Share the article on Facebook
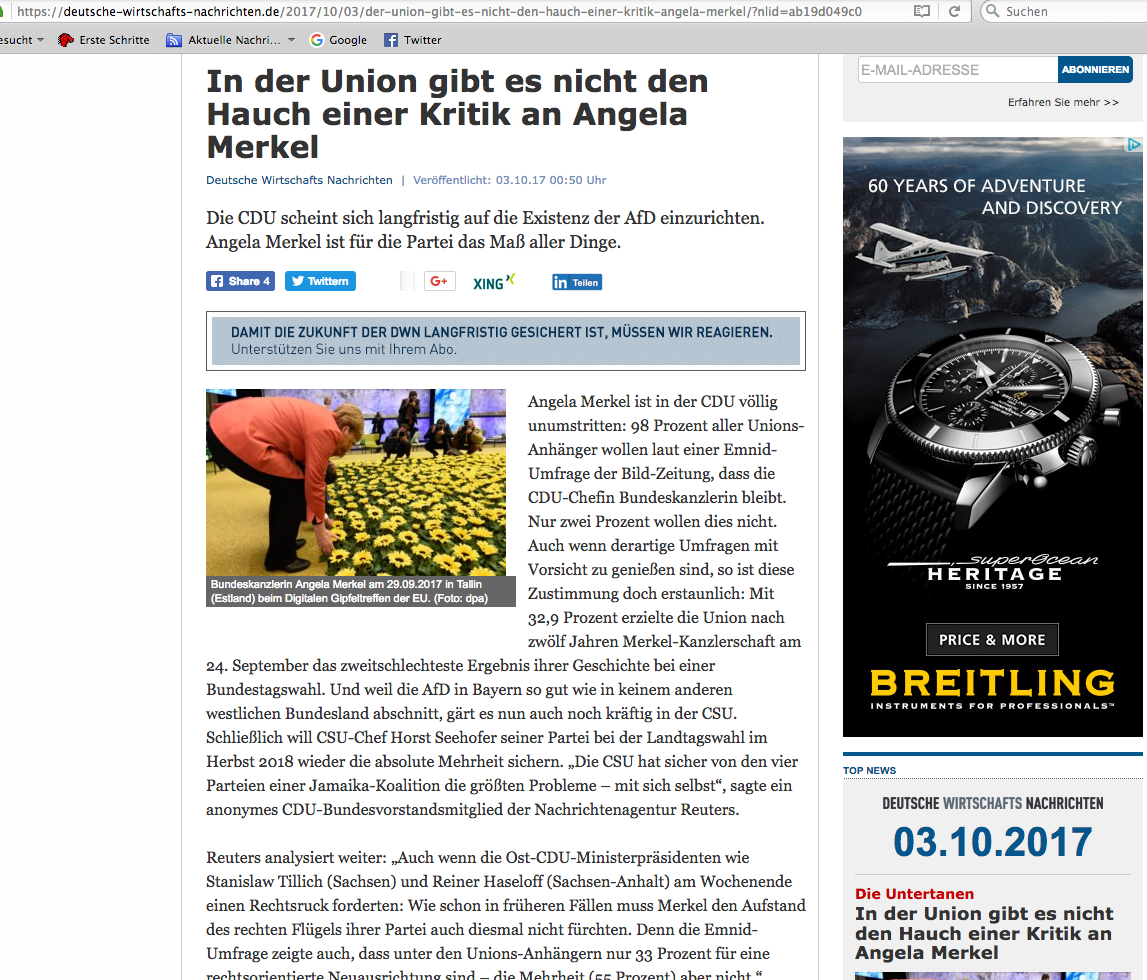Viewport: 1147px width, 980px height. click(240, 281)
